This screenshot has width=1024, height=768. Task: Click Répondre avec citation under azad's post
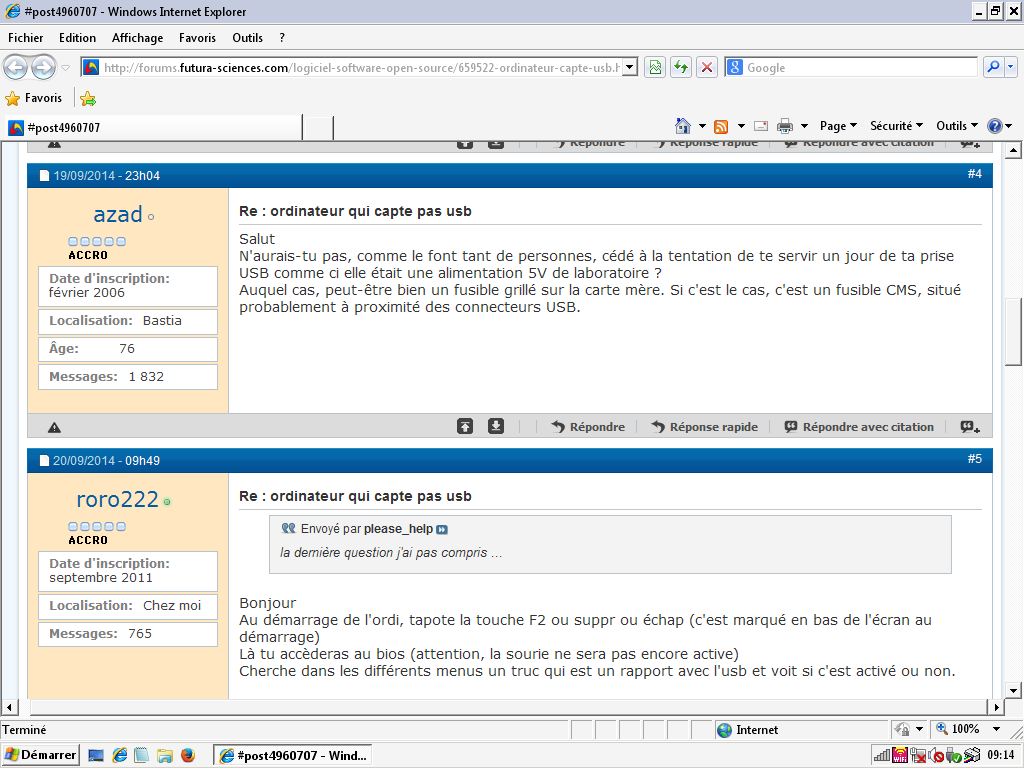[x=859, y=426]
